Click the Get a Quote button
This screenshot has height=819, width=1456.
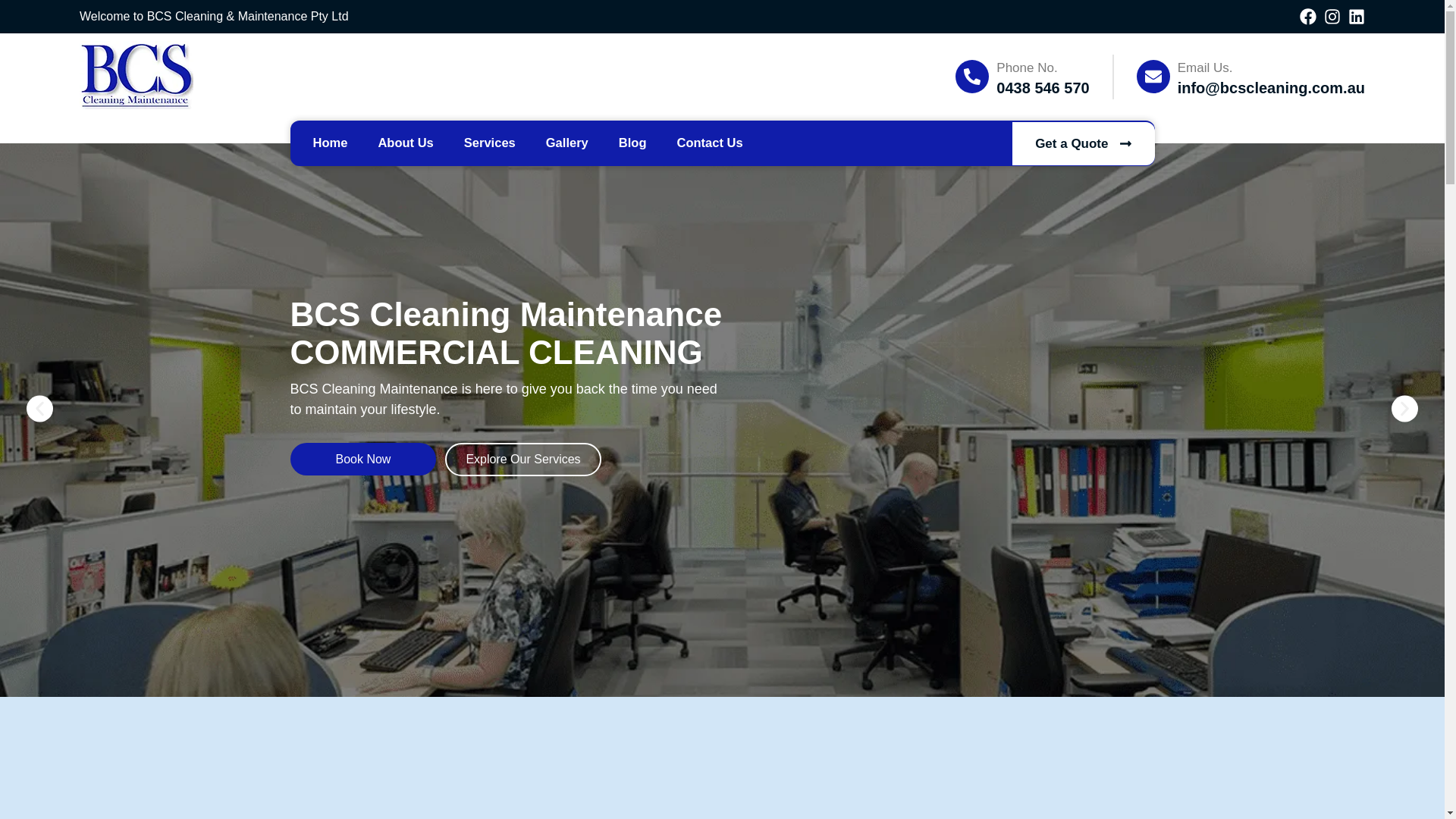tap(1083, 143)
